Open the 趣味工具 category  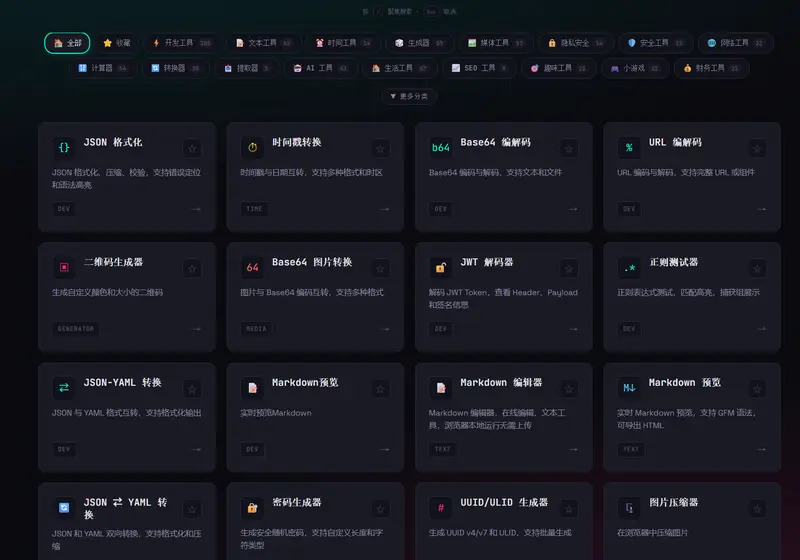click(558, 68)
